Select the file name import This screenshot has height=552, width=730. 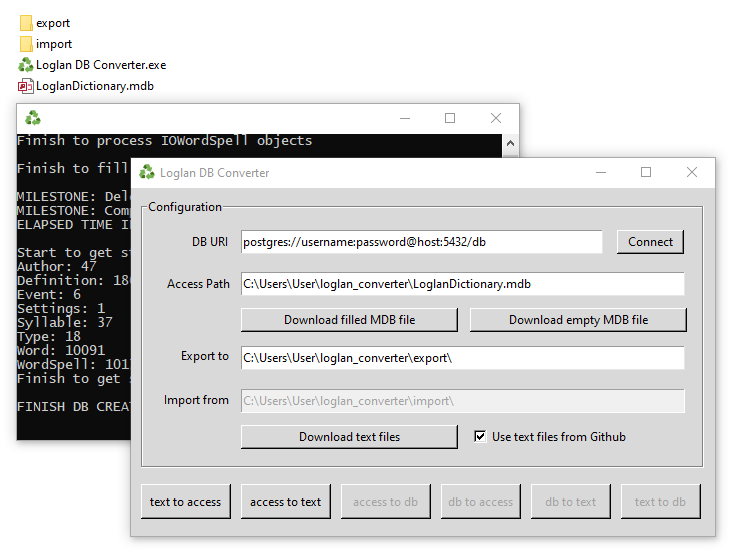click(54, 44)
